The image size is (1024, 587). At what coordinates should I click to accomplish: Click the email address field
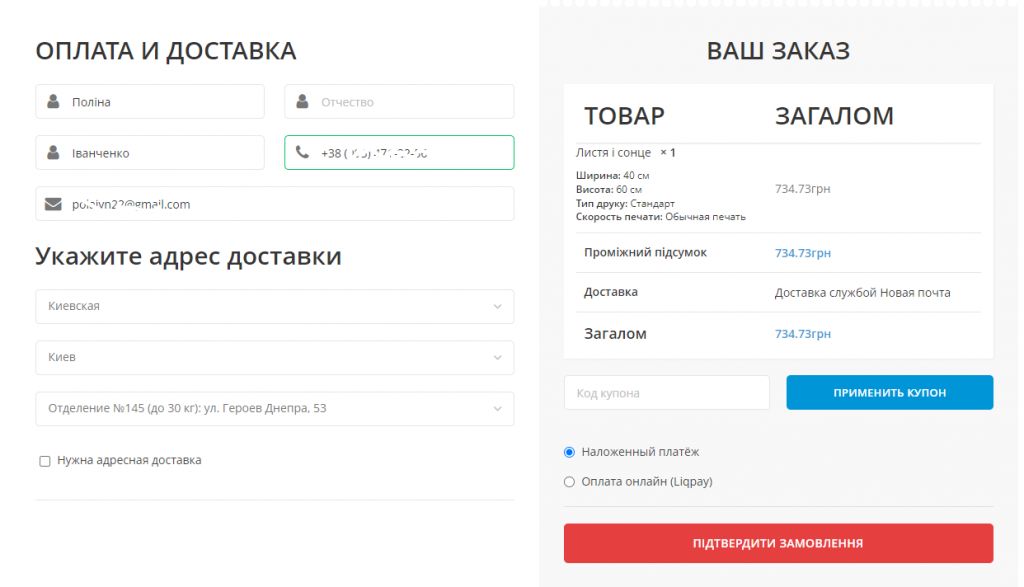point(290,204)
